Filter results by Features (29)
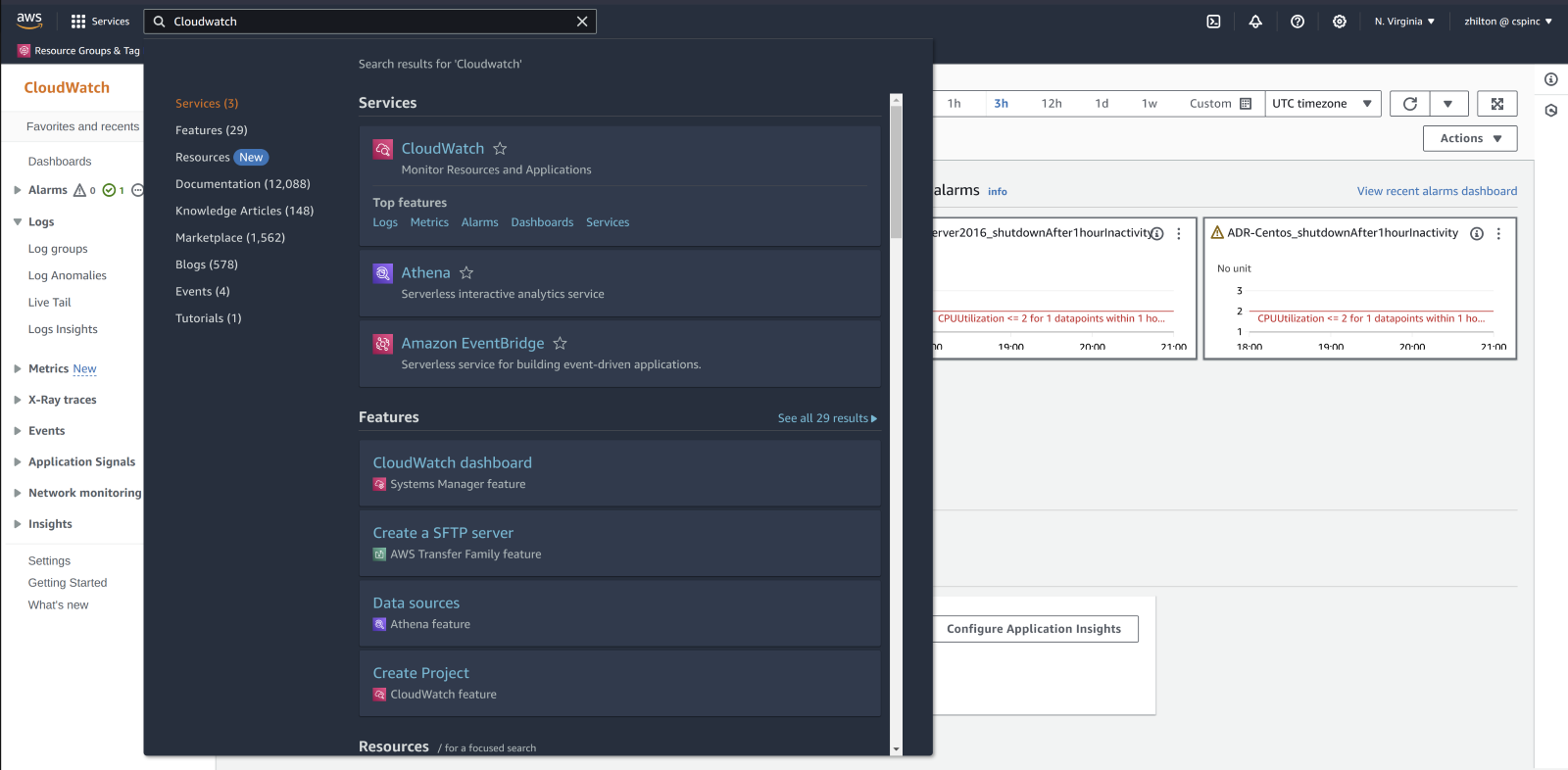The width and height of the screenshot is (1568, 770). pyautogui.click(x=212, y=130)
